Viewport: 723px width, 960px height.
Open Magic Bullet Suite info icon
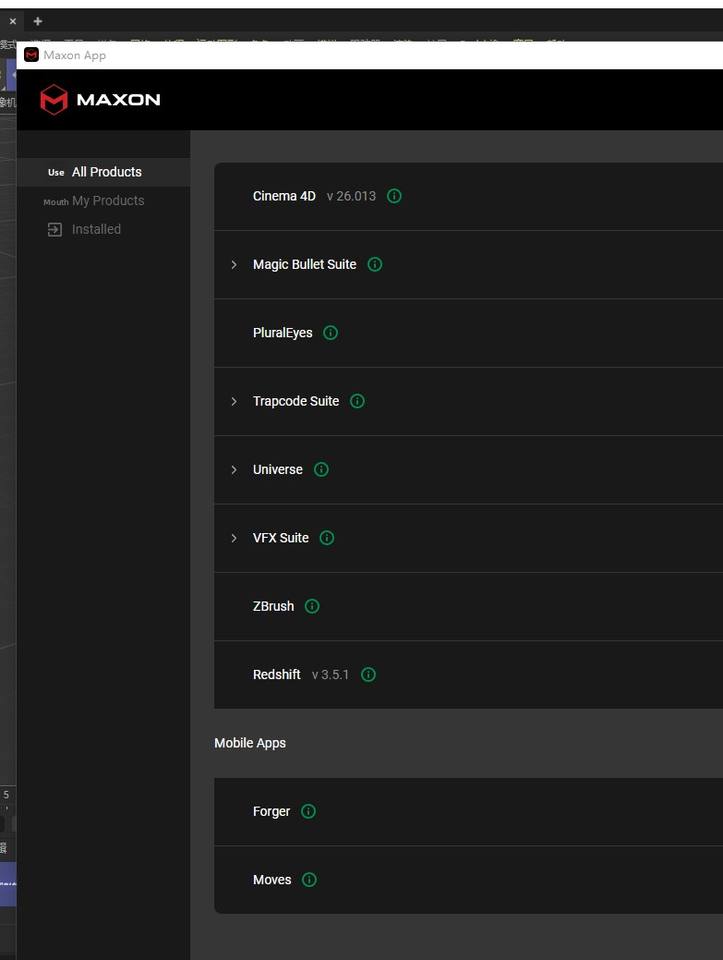pyautogui.click(x=375, y=264)
